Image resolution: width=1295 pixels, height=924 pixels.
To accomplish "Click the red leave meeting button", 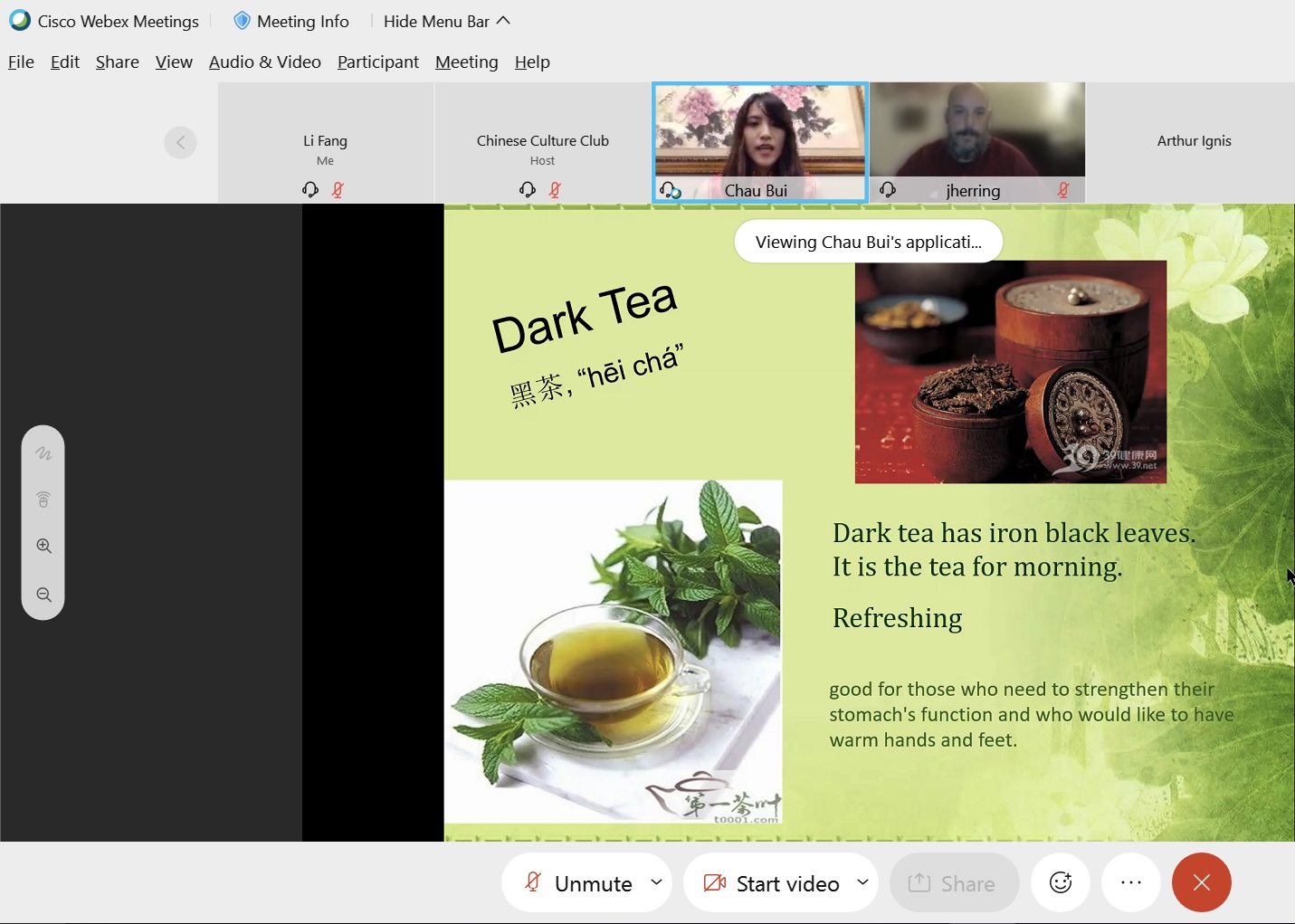I will point(1201,882).
